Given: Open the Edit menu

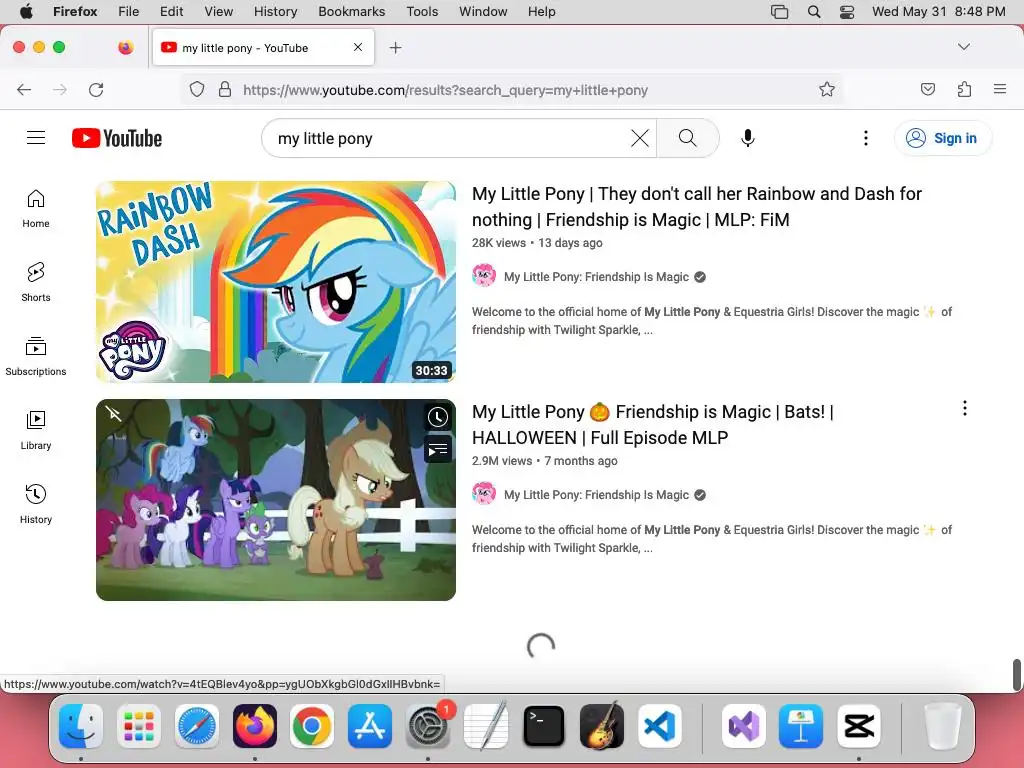Looking at the screenshot, I should (171, 11).
